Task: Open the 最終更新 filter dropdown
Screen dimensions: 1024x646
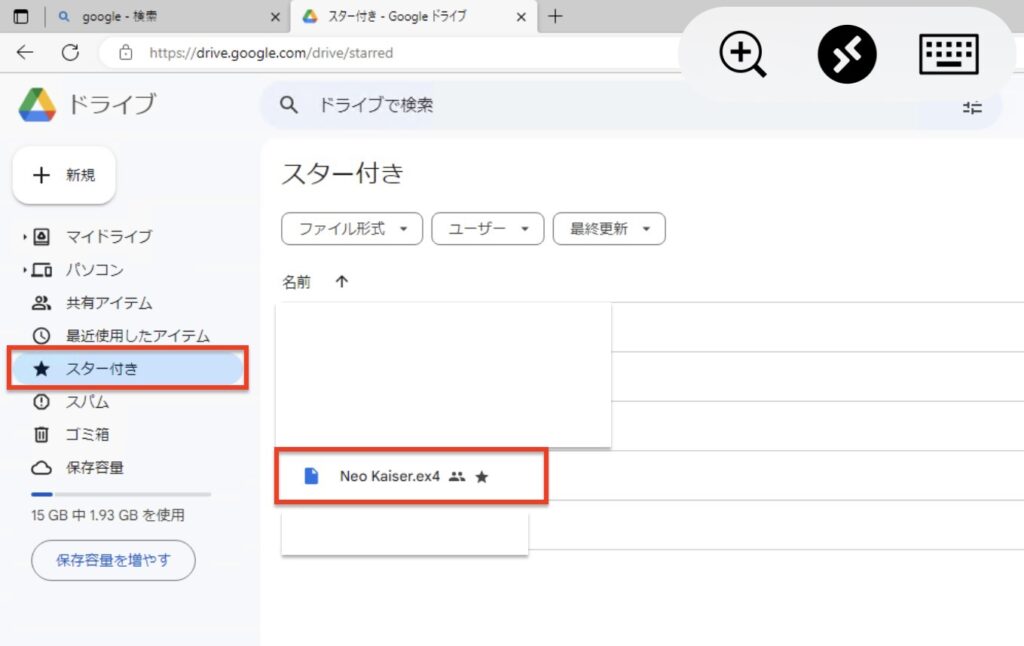Action: click(x=609, y=229)
